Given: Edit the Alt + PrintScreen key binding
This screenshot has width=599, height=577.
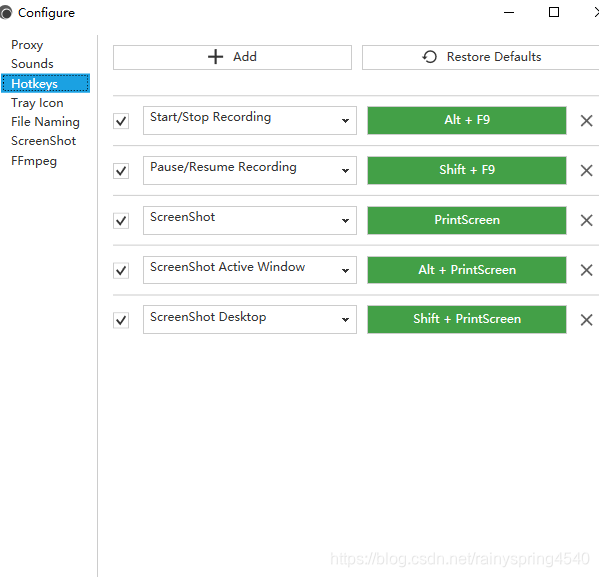Looking at the screenshot, I should [x=467, y=270].
